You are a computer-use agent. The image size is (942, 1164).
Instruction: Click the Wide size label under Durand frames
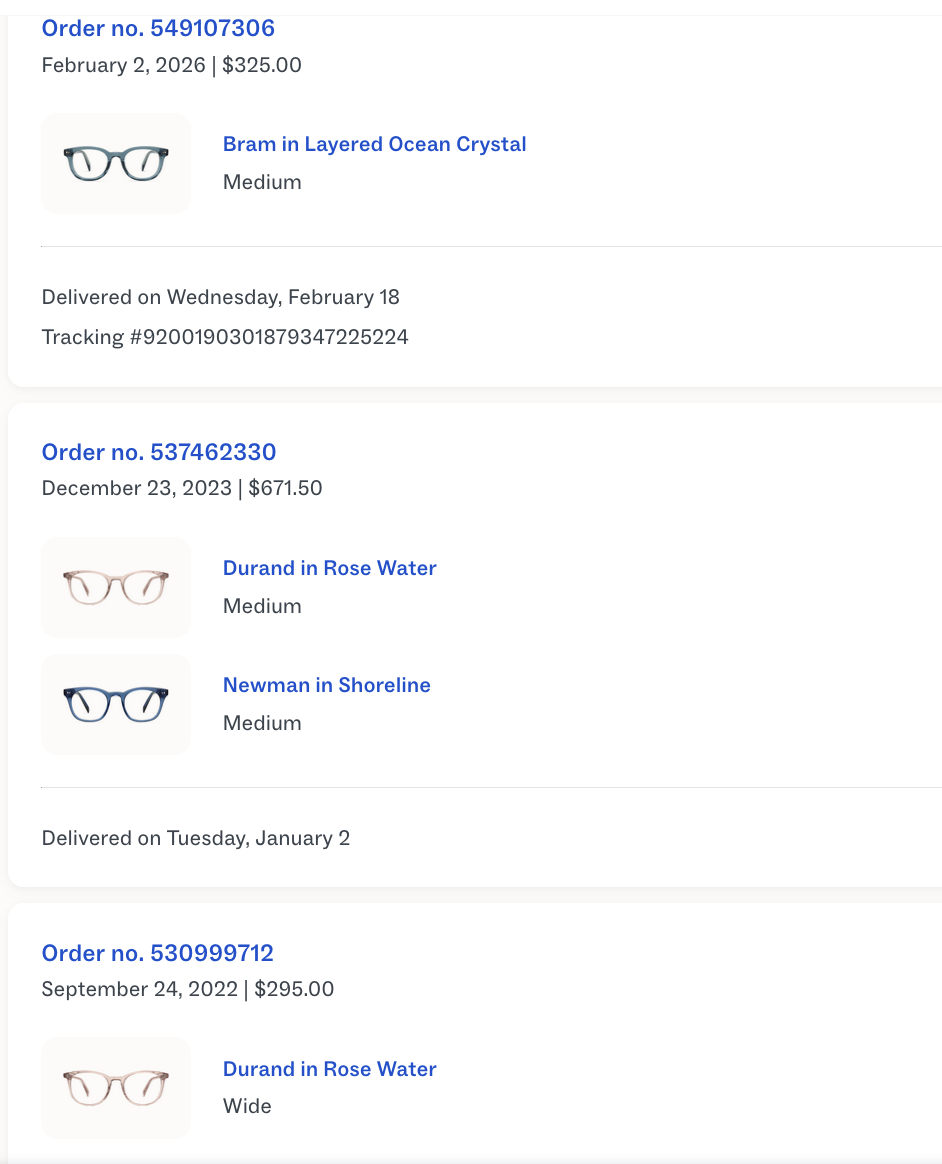coord(247,1106)
